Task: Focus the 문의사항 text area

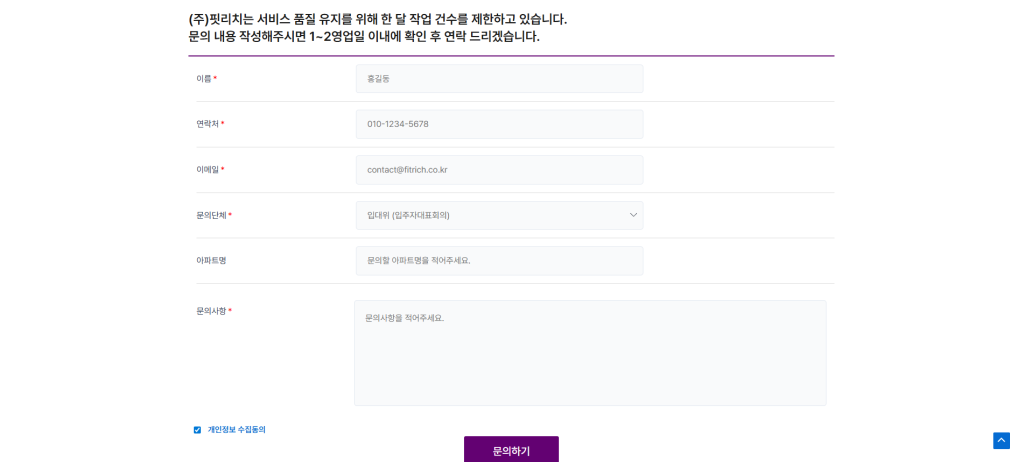Action: coord(590,353)
